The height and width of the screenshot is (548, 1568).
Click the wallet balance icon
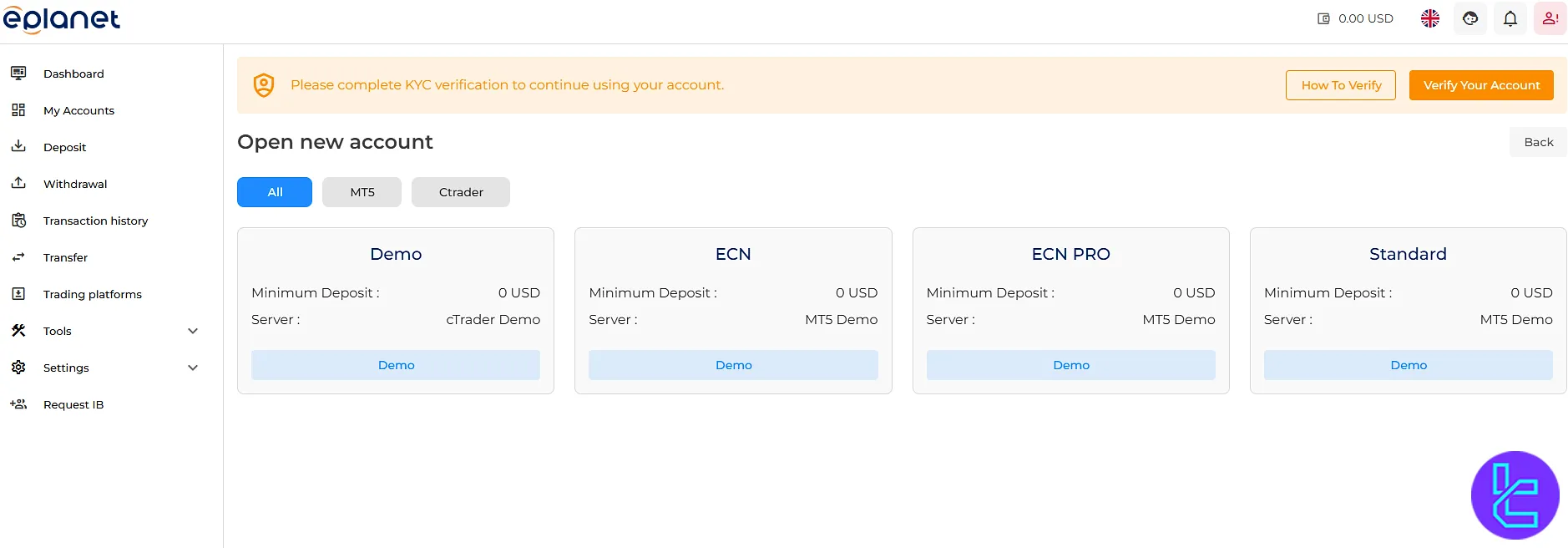click(x=1323, y=18)
